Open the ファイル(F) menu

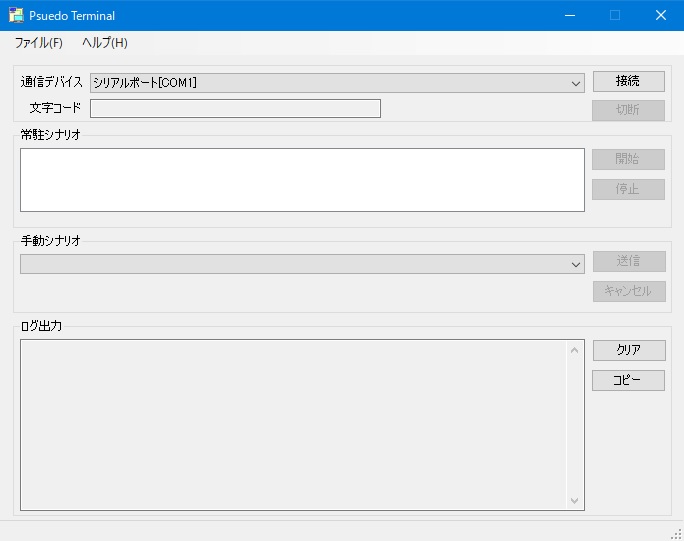38,43
